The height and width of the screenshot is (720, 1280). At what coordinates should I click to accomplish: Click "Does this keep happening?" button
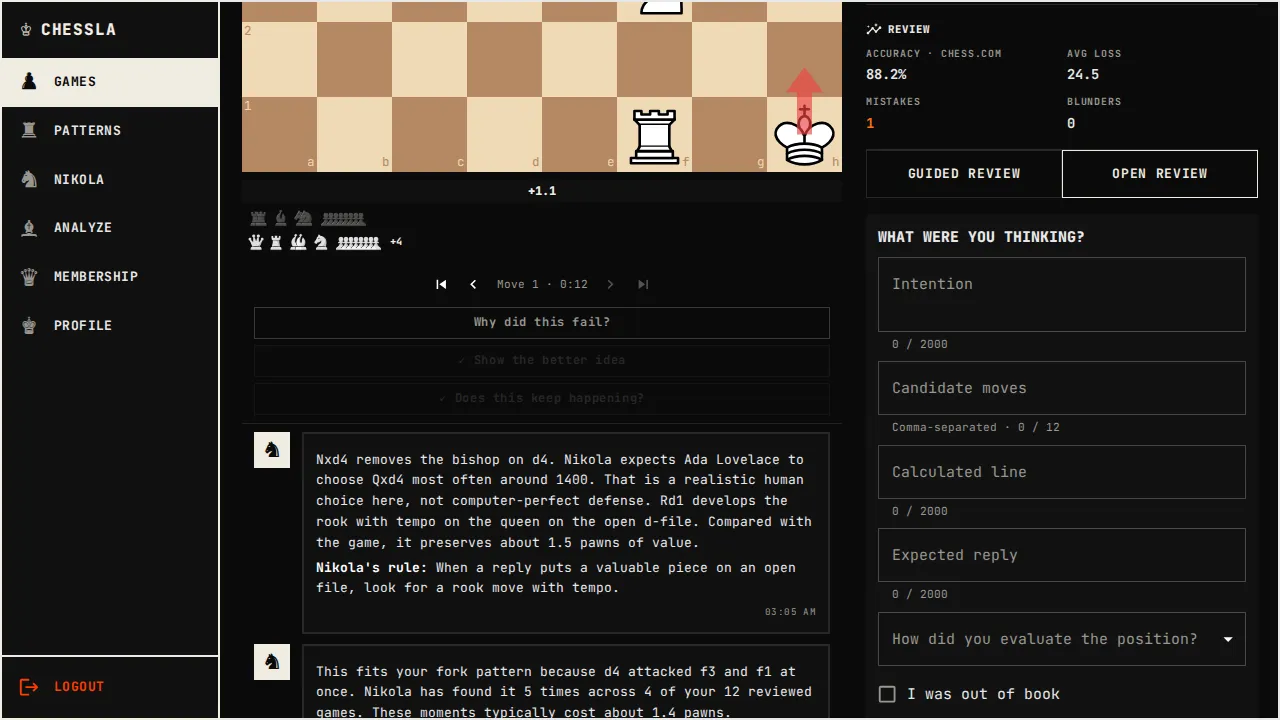[x=542, y=398]
